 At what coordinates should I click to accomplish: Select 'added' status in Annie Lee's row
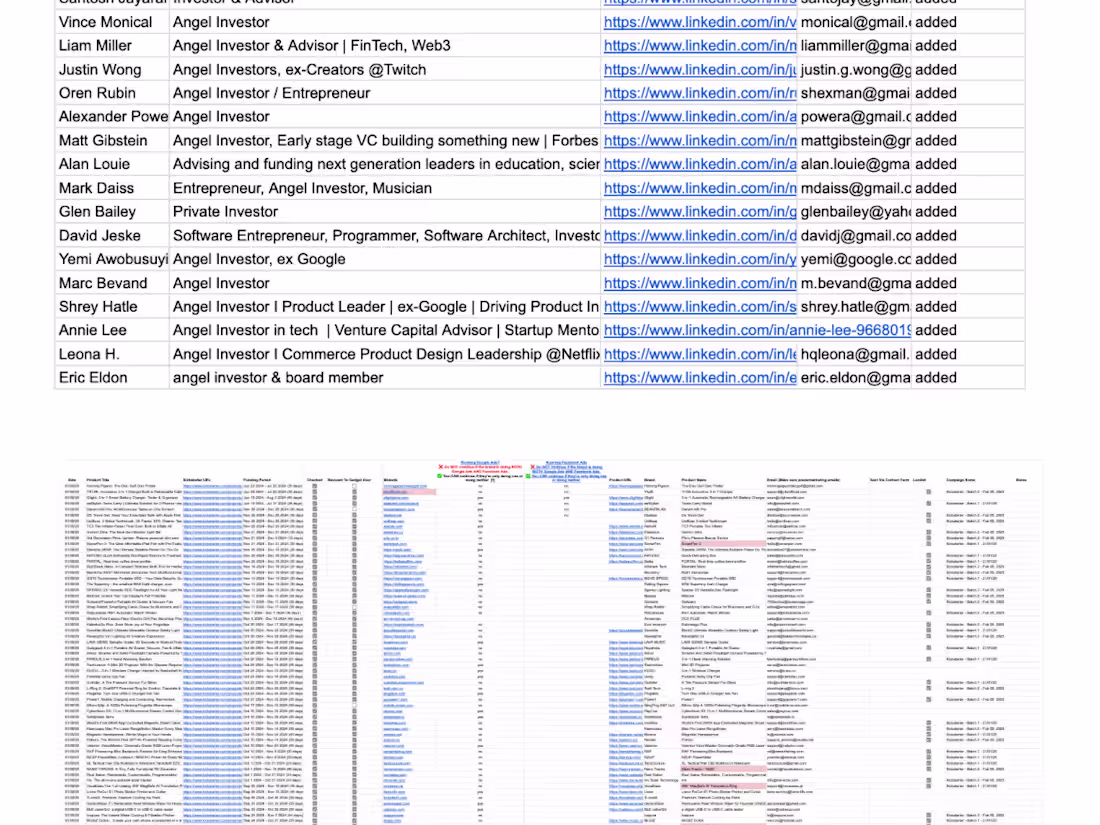968,330
